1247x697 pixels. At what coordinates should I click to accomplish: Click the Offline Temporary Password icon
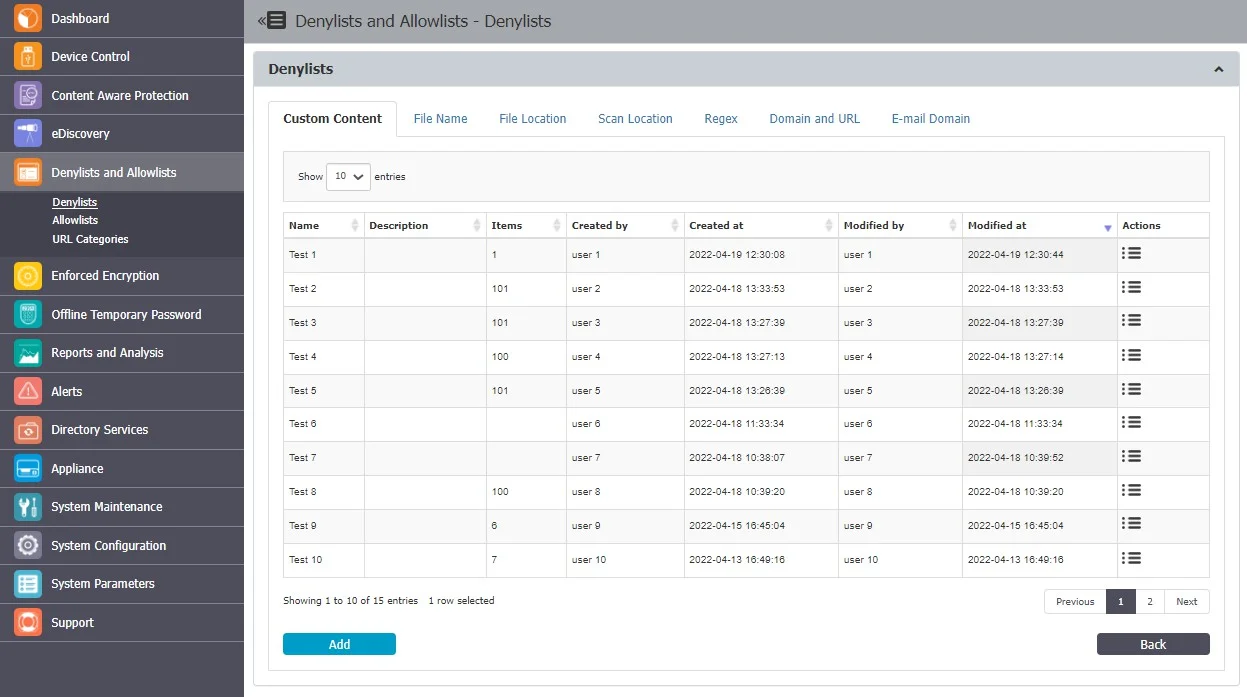coord(28,314)
